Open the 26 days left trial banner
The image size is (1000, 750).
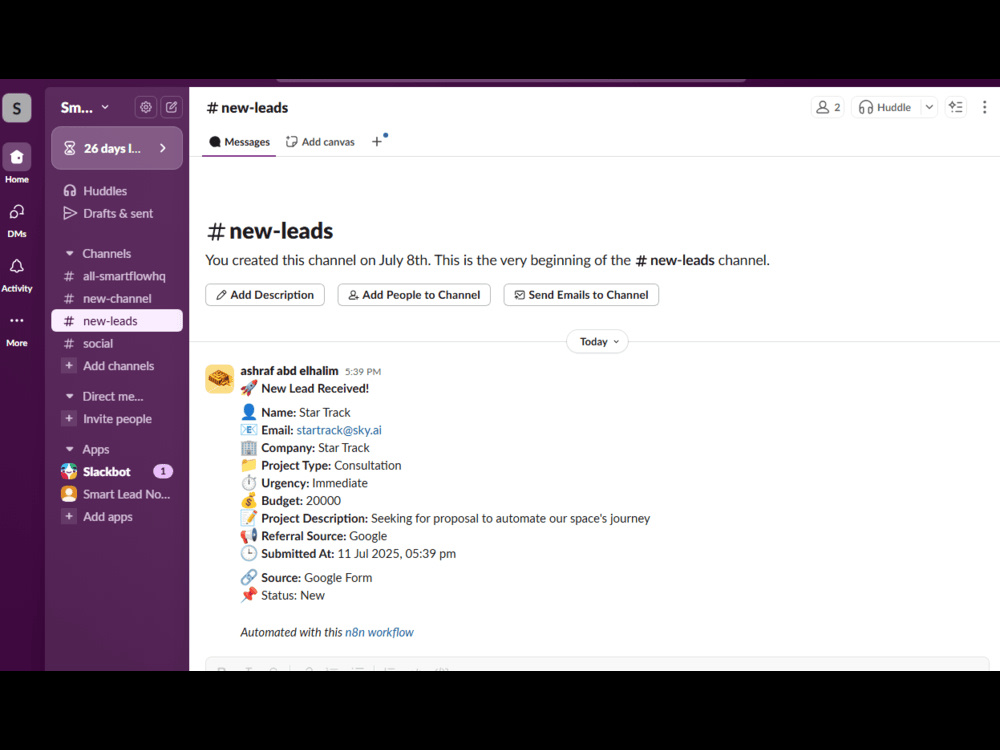(117, 148)
